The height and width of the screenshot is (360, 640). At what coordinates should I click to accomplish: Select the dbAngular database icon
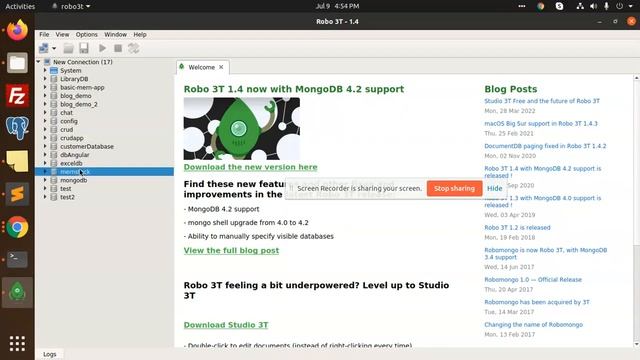click(53, 155)
